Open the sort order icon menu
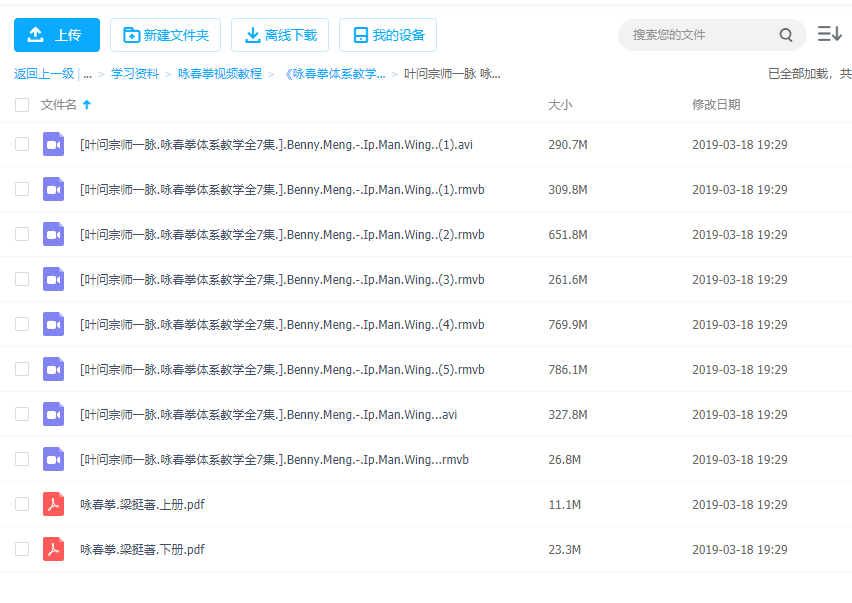Image resolution: width=852 pixels, height=603 pixels. click(x=830, y=34)
